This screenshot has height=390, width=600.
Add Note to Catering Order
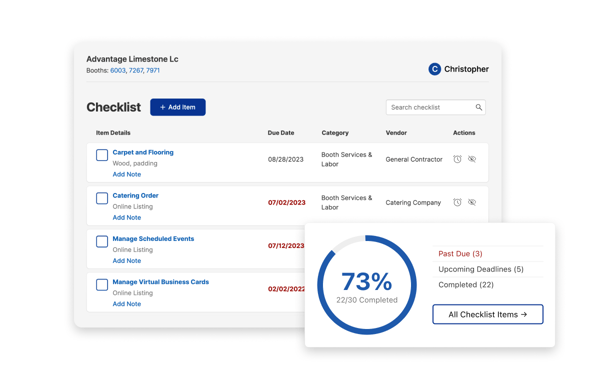click(x=127, y=218)
